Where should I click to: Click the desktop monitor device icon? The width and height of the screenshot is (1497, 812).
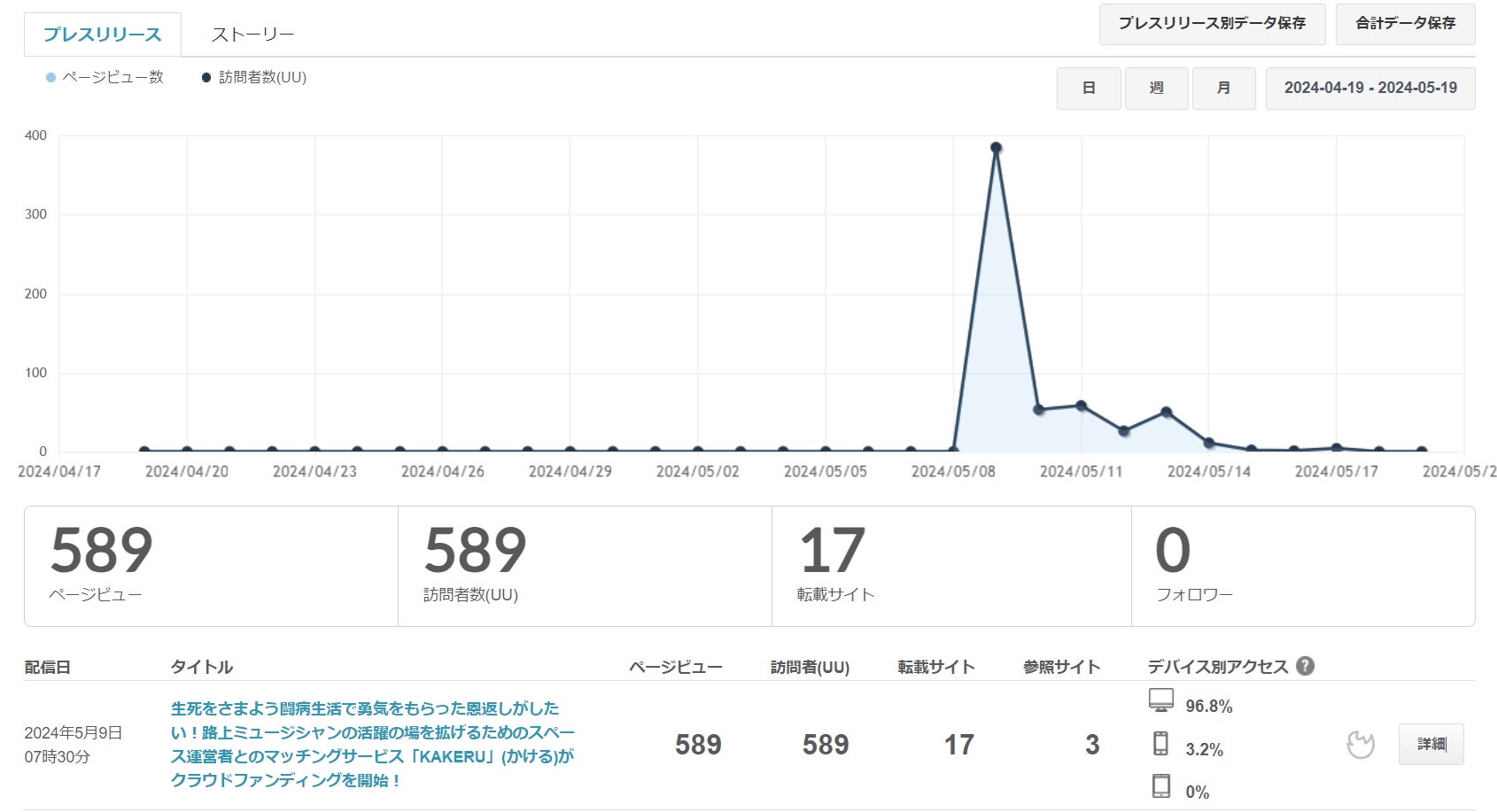pos(1160,700)
